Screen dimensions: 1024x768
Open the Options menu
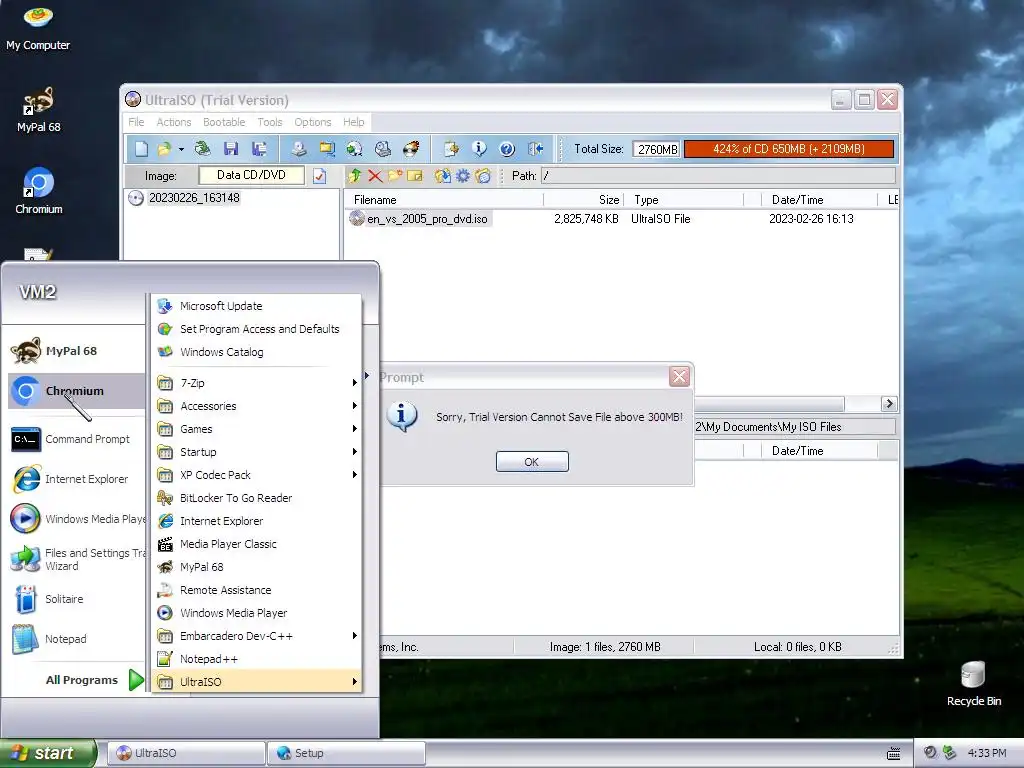click(313, 122)
